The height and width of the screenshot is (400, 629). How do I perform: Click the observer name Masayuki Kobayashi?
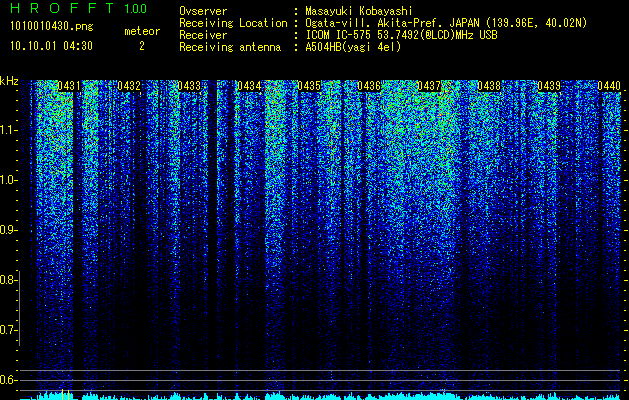click(x=359, y=11)
